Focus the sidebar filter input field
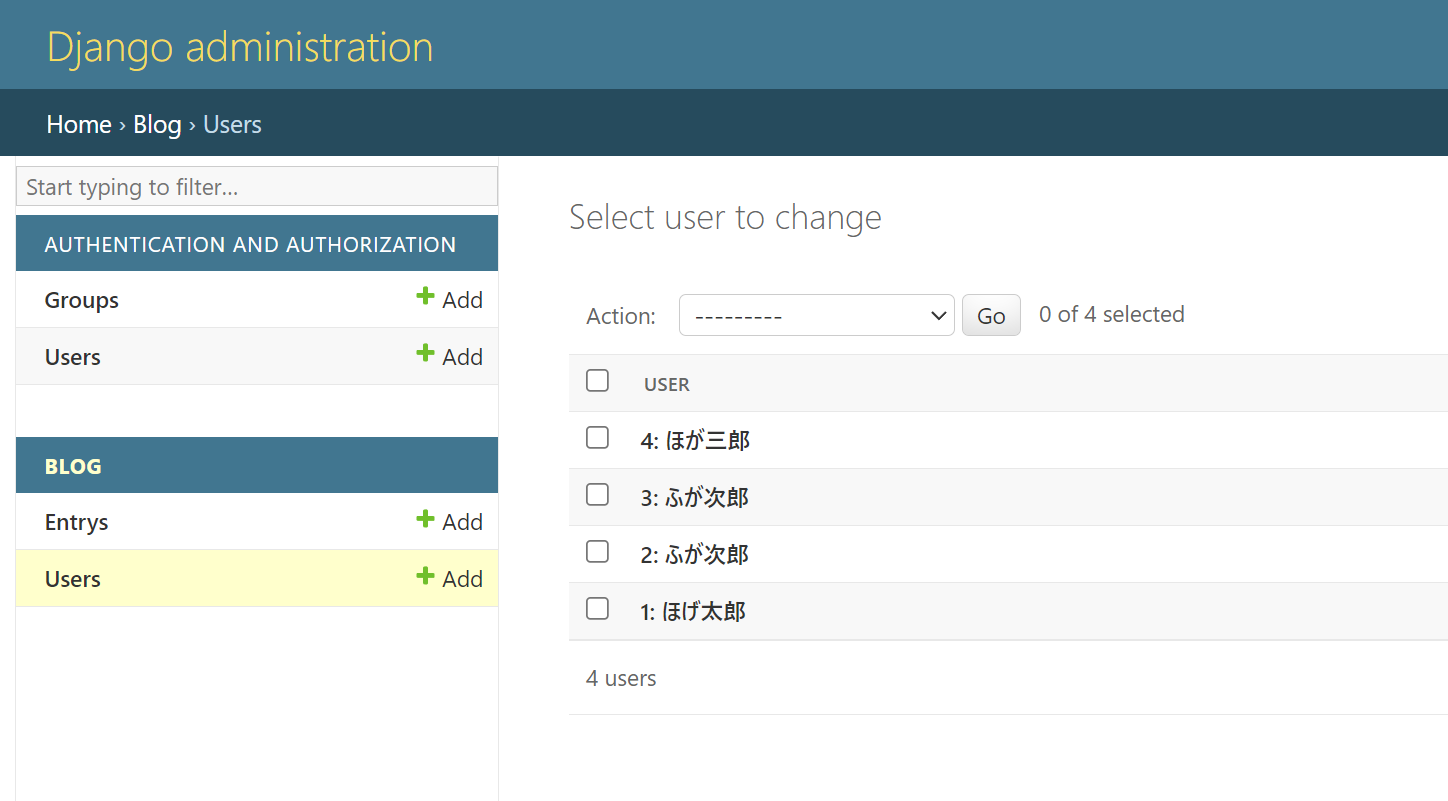 (x=257, y=187)
